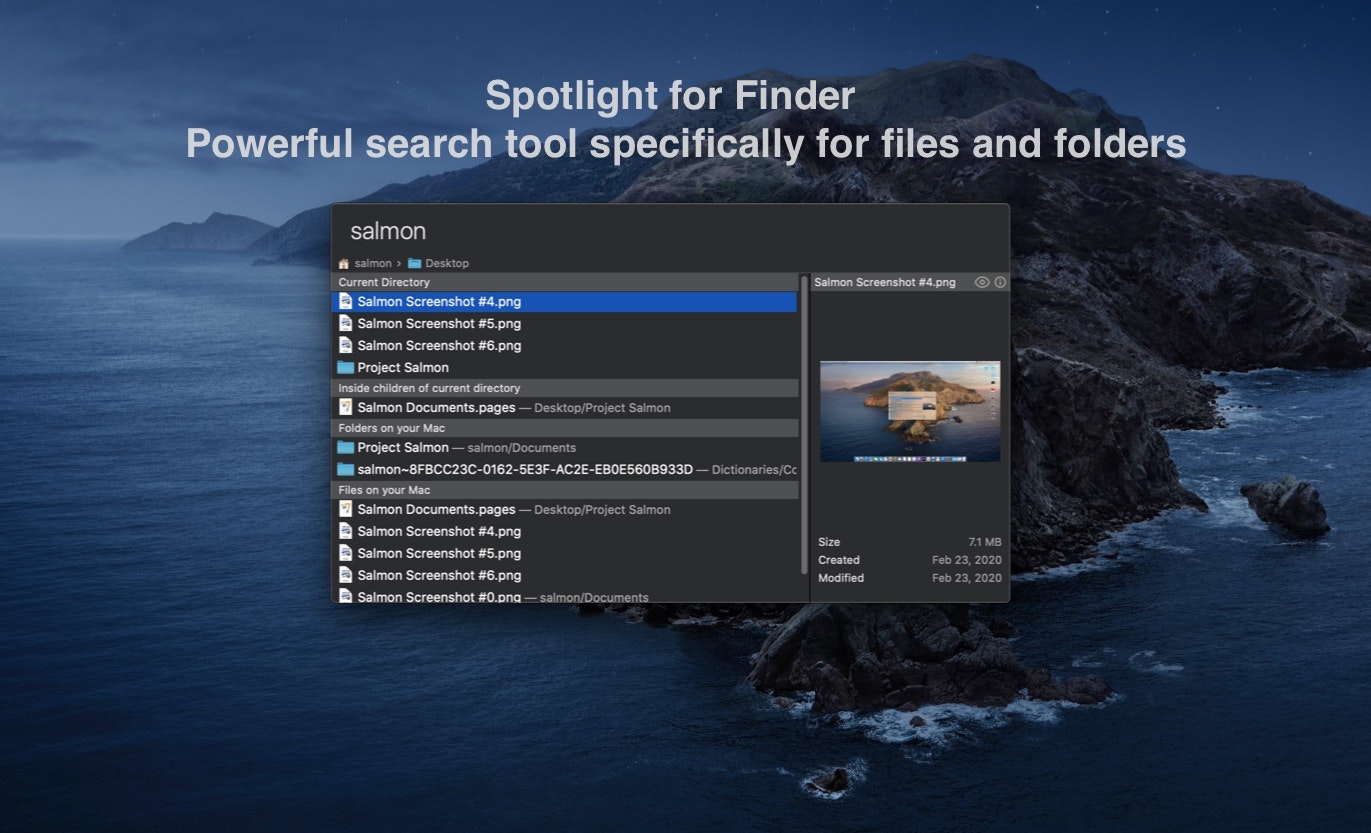
Task: Click the results list vertical scrollbar
Action: (804, 424)
